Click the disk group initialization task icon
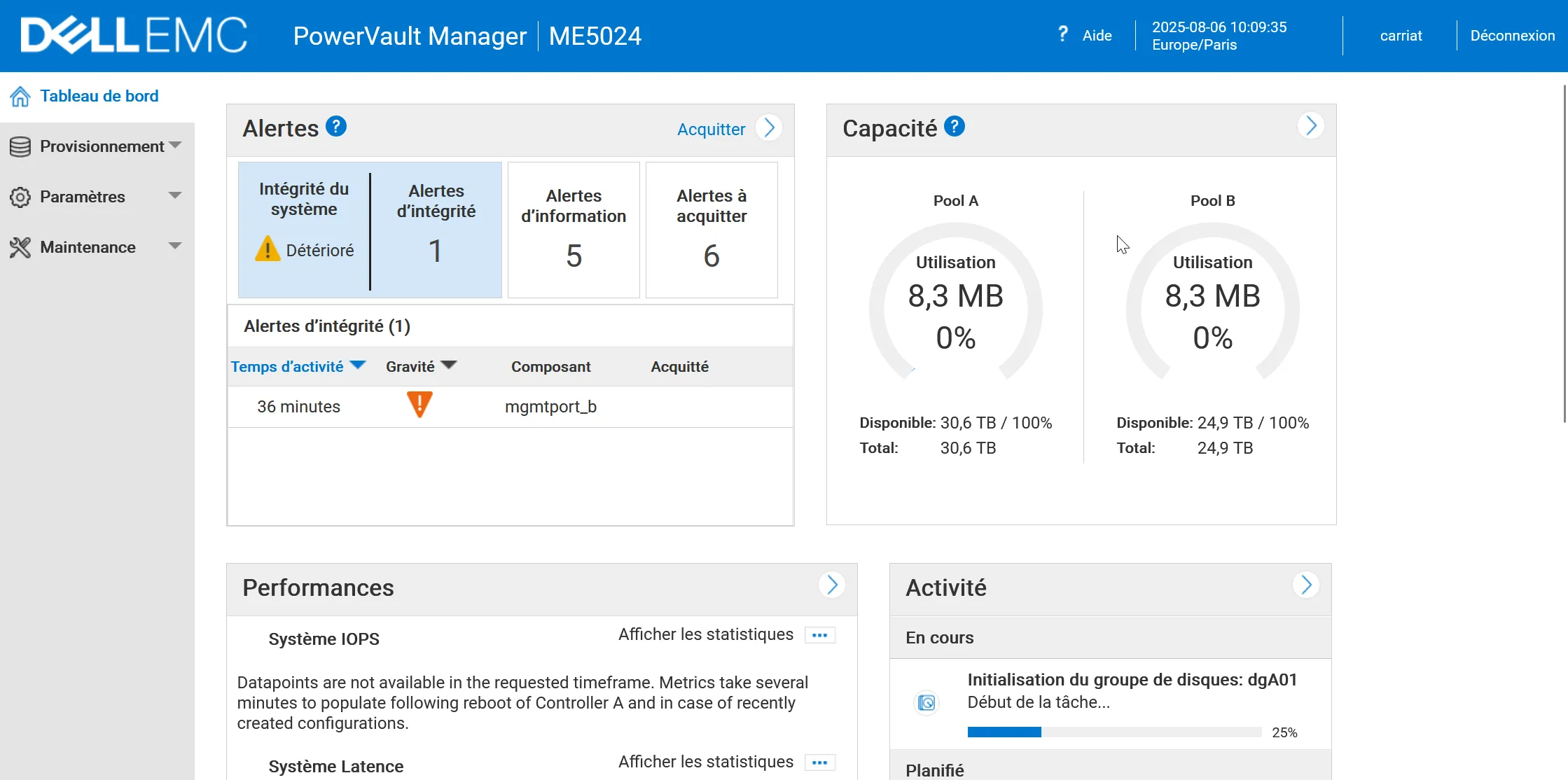The height and width of the screenshot is (780, 1568). tap(926, 702)
